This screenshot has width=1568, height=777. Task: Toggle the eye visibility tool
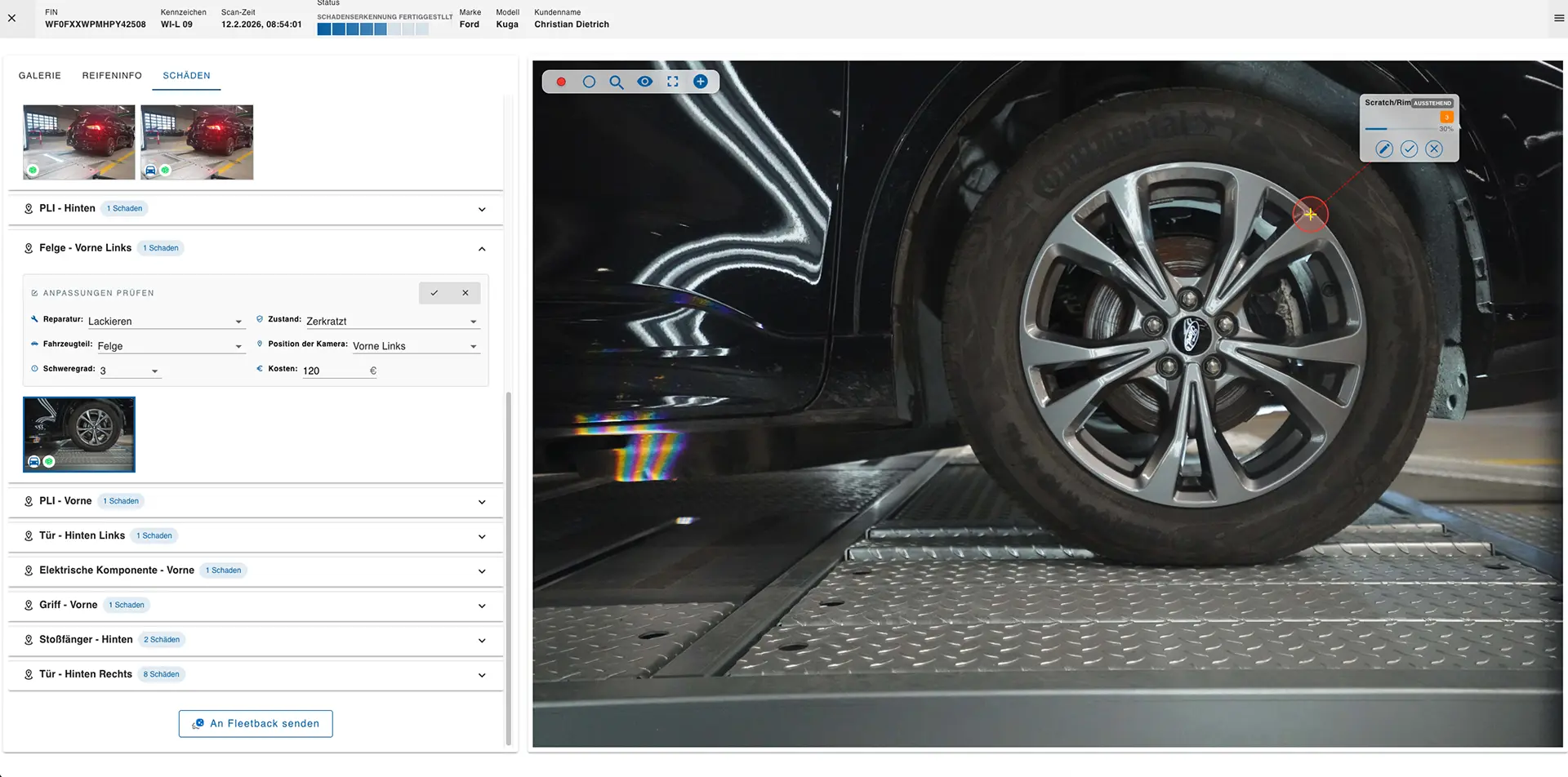point(644,81)
